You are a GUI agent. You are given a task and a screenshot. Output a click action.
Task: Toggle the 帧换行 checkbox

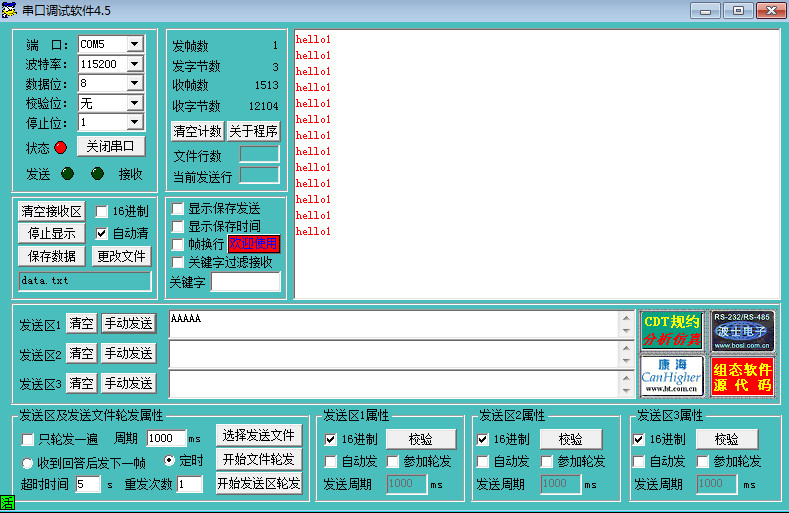(177, 244)
